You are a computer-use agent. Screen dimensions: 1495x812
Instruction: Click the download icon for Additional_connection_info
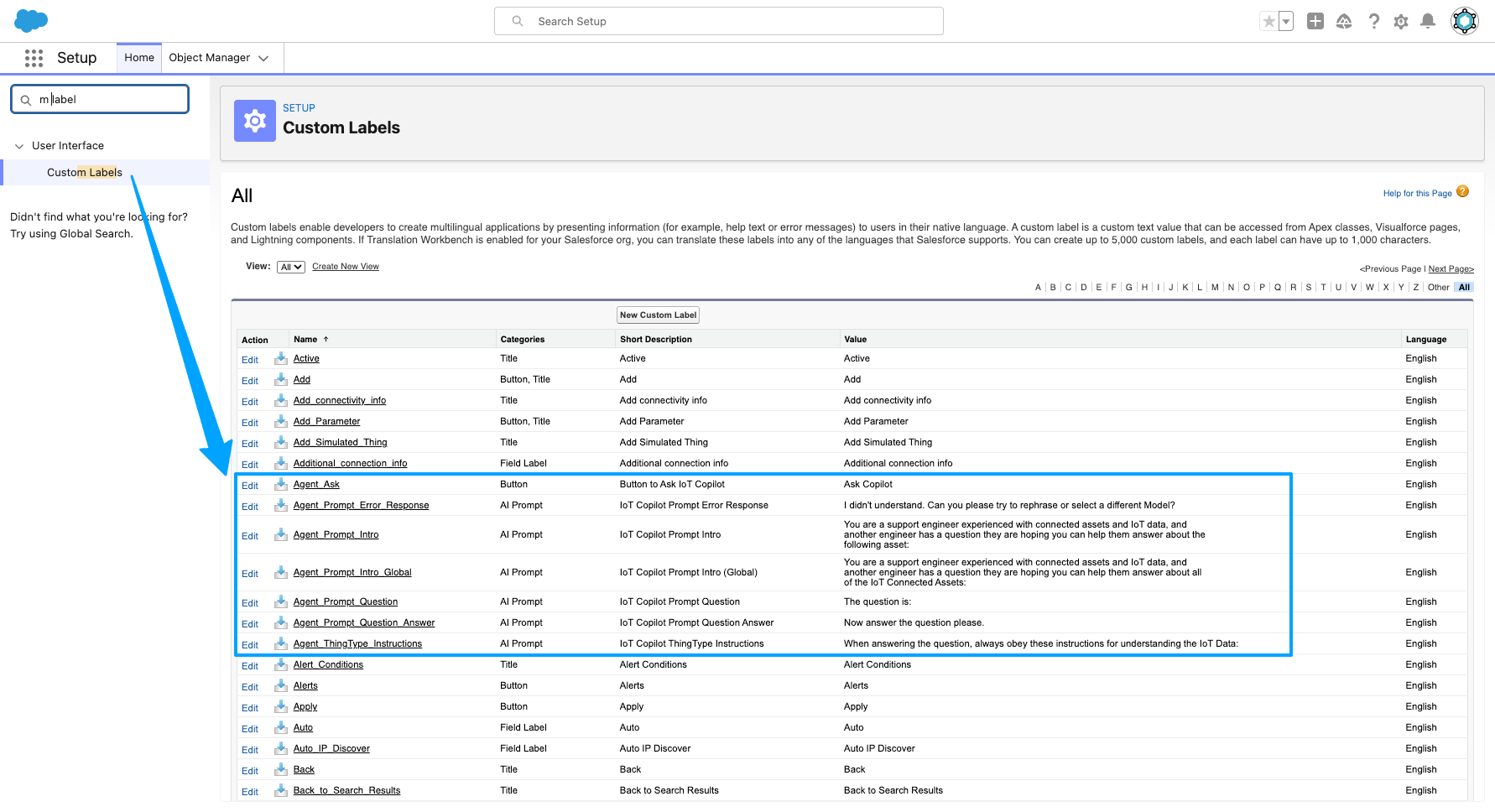click(x=281, y=463)
